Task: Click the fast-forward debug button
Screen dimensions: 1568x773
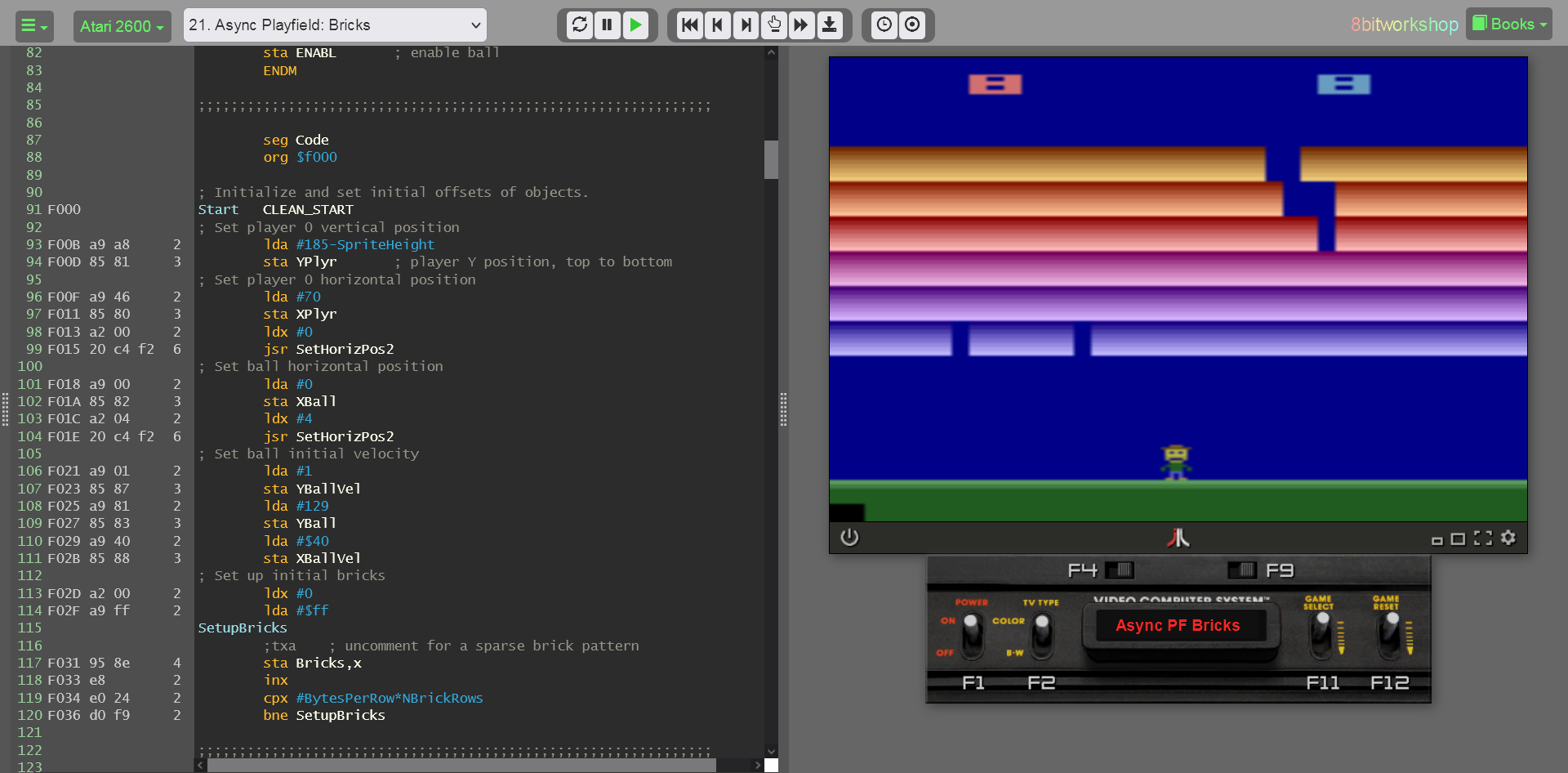Action: [801, 25]
